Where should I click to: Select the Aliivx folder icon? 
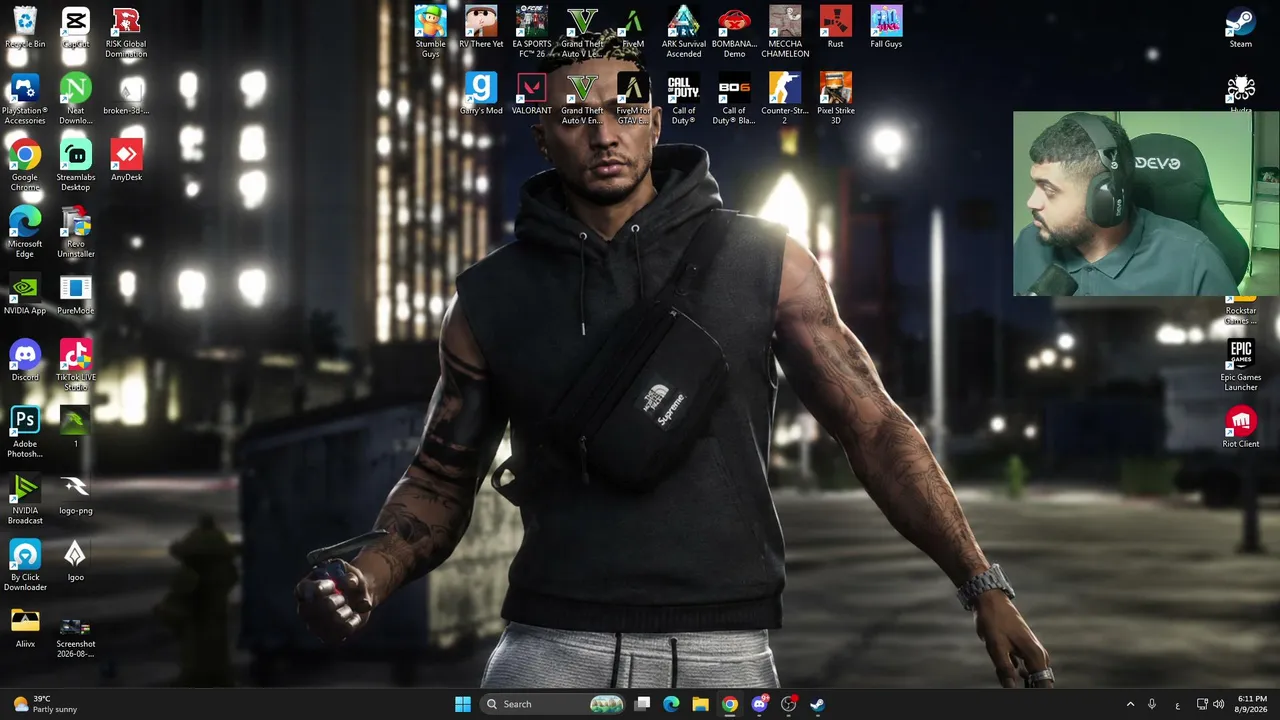[25, 628]
